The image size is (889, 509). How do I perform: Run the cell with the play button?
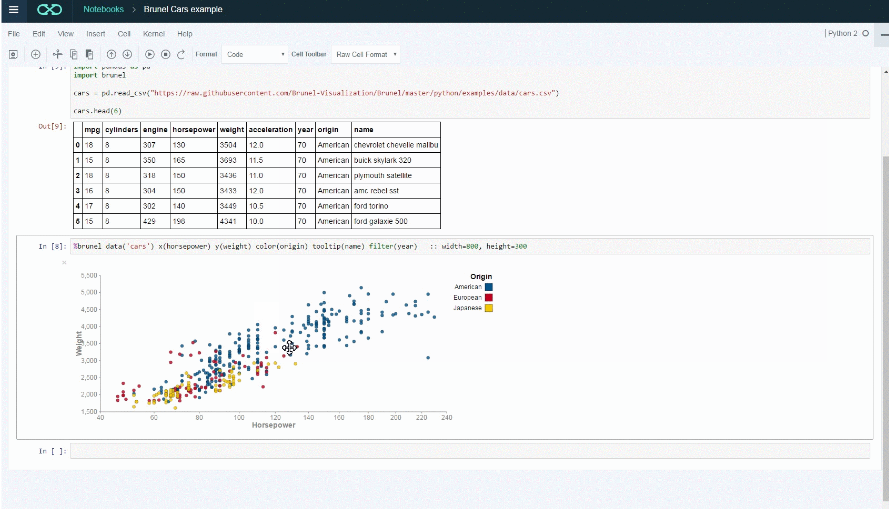(x=150, y=54)
